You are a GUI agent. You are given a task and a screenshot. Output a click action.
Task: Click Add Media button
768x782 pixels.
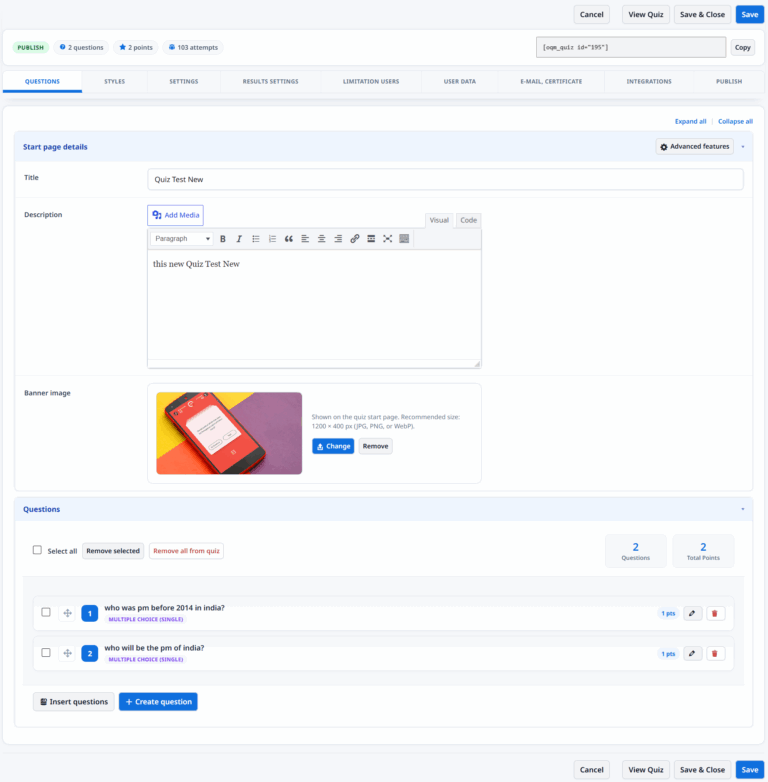[x=176, y=215]
